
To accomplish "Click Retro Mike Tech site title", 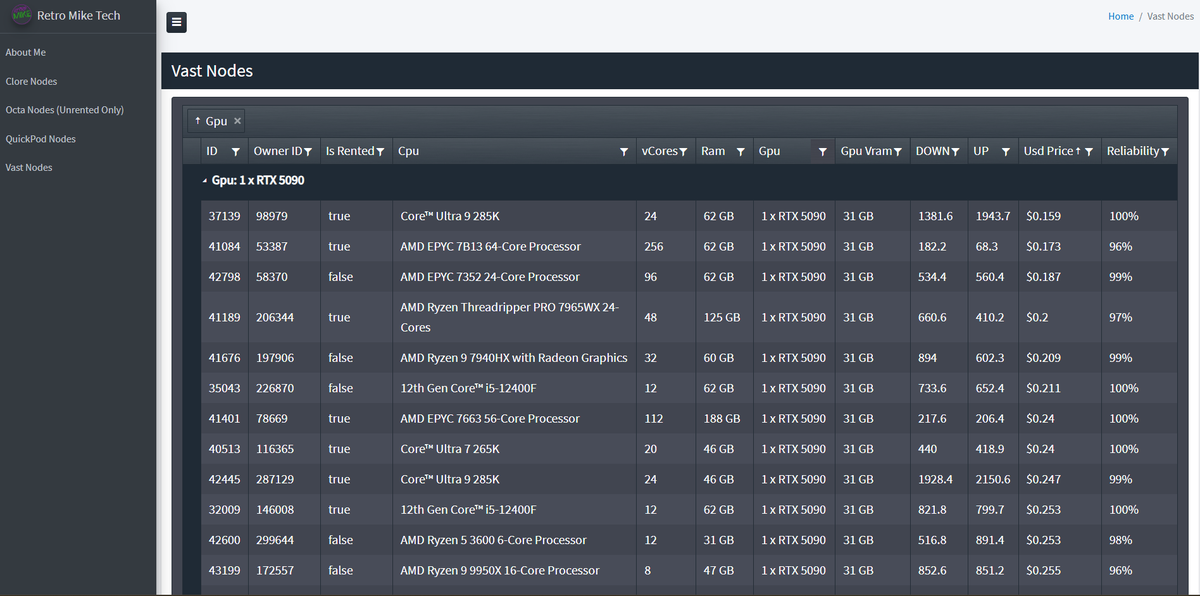I will (79, 15).
